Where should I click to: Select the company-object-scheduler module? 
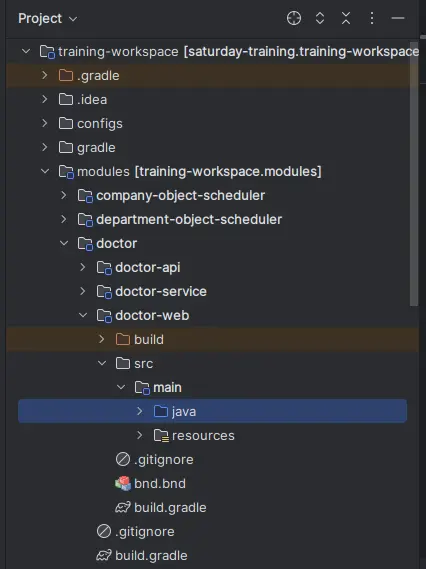(180, 196)
